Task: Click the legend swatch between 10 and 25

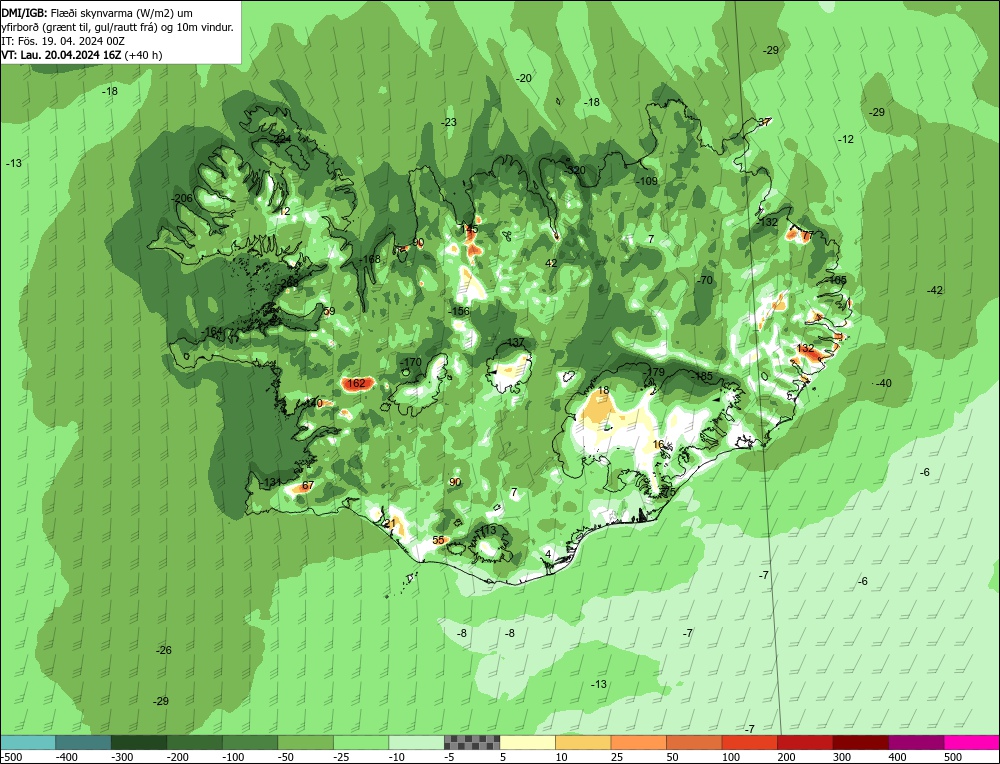Action: tap(583, 742)
